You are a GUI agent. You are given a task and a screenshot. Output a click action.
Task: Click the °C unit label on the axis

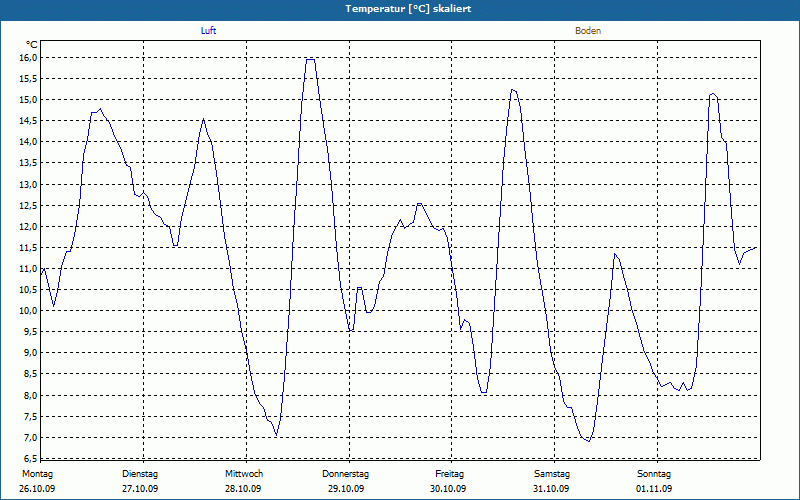coord(31,45)
